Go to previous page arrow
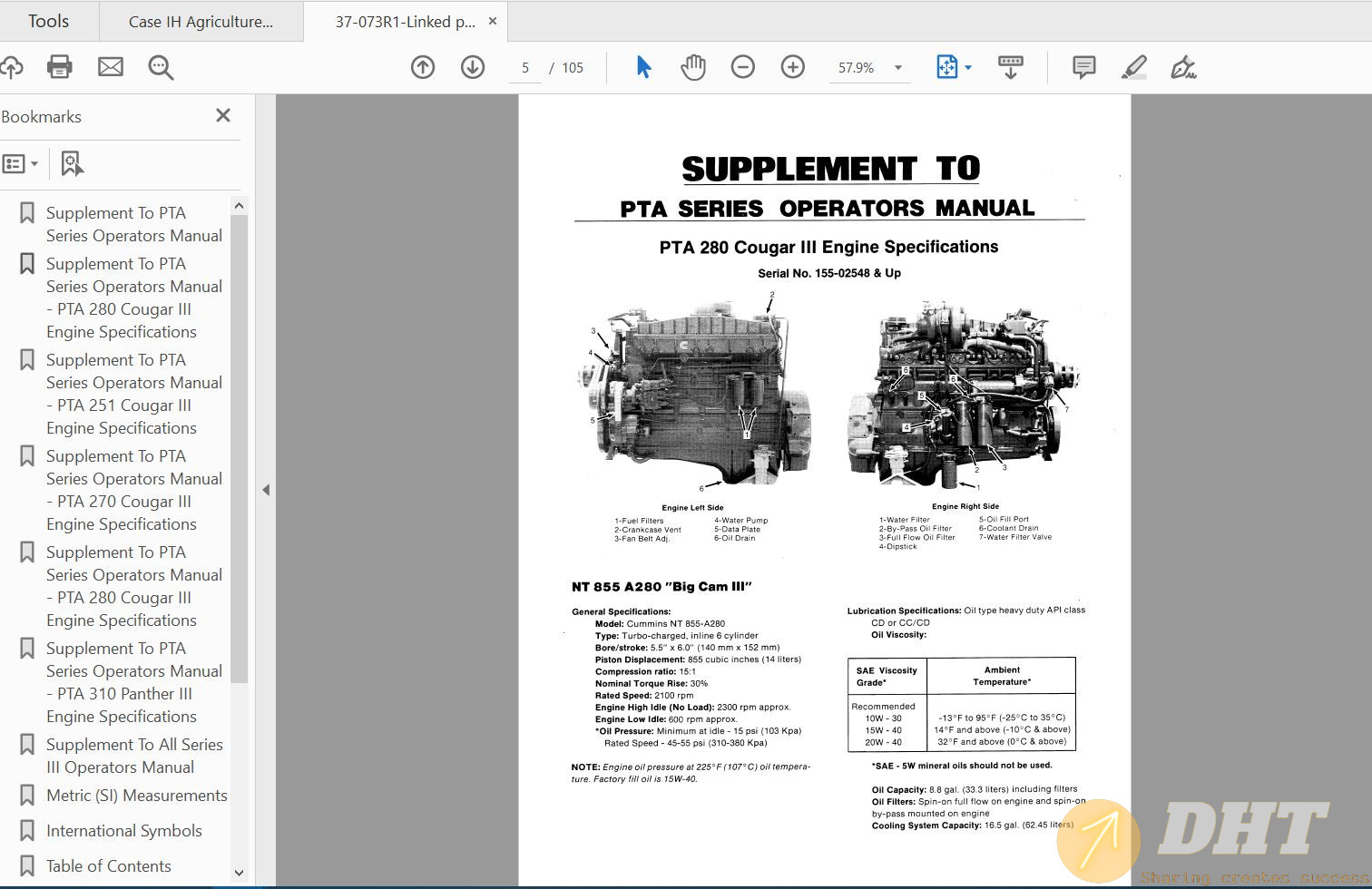1372x889 pixels. click(423, 67)
